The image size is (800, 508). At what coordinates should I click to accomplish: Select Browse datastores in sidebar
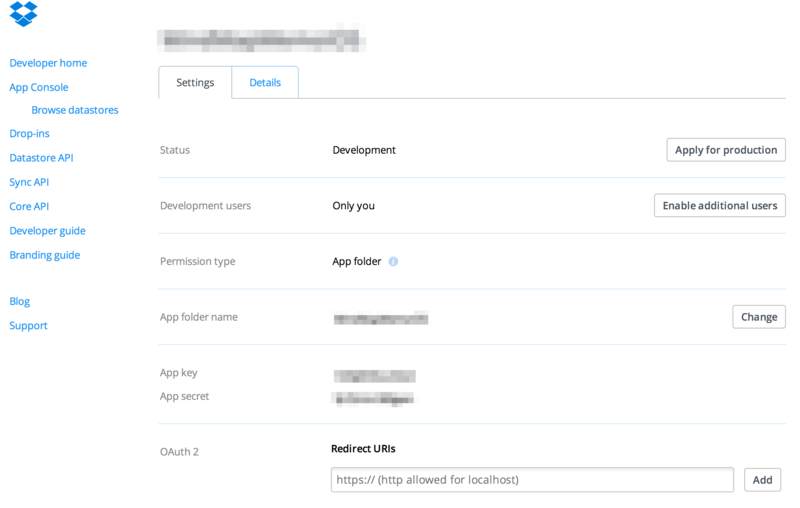[x=75, y=110]
